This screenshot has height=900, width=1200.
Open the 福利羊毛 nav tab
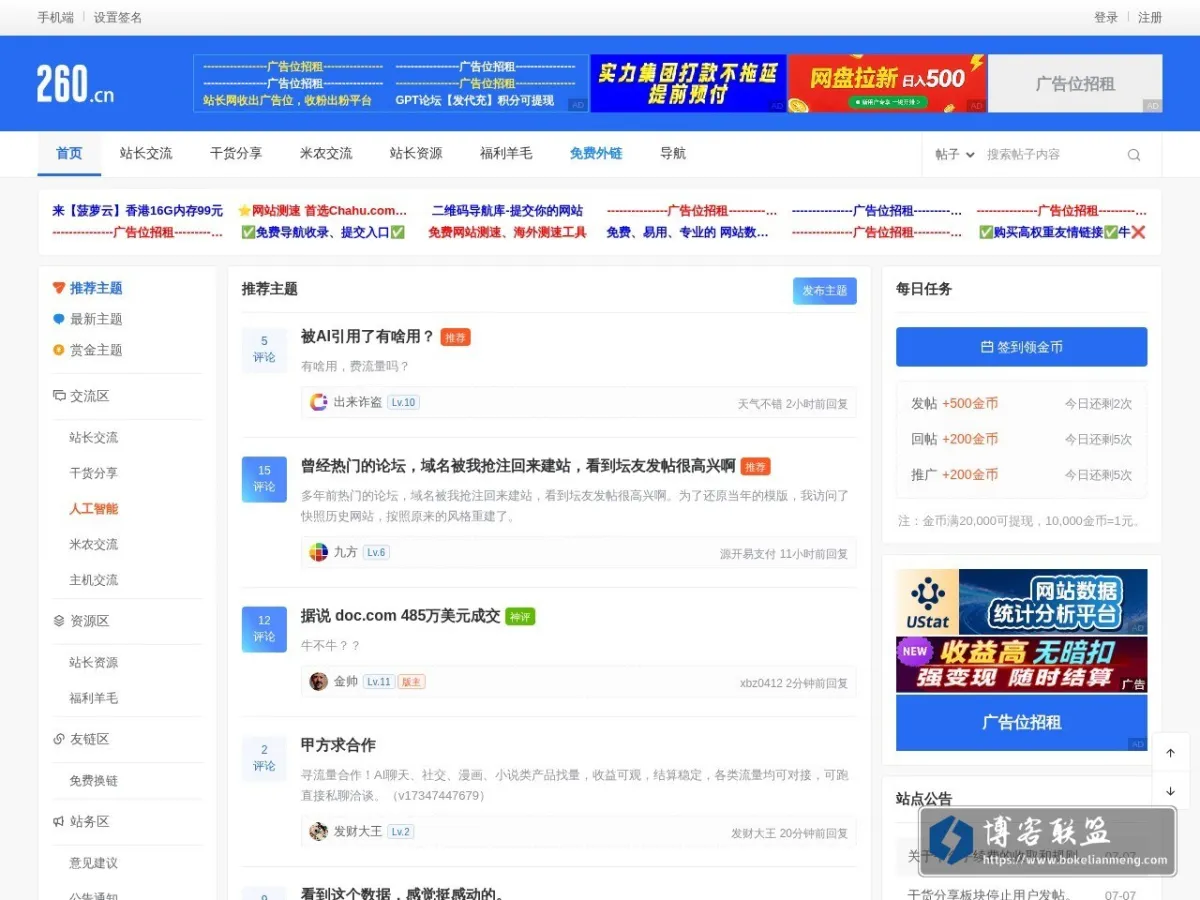[x=506, y=153]
